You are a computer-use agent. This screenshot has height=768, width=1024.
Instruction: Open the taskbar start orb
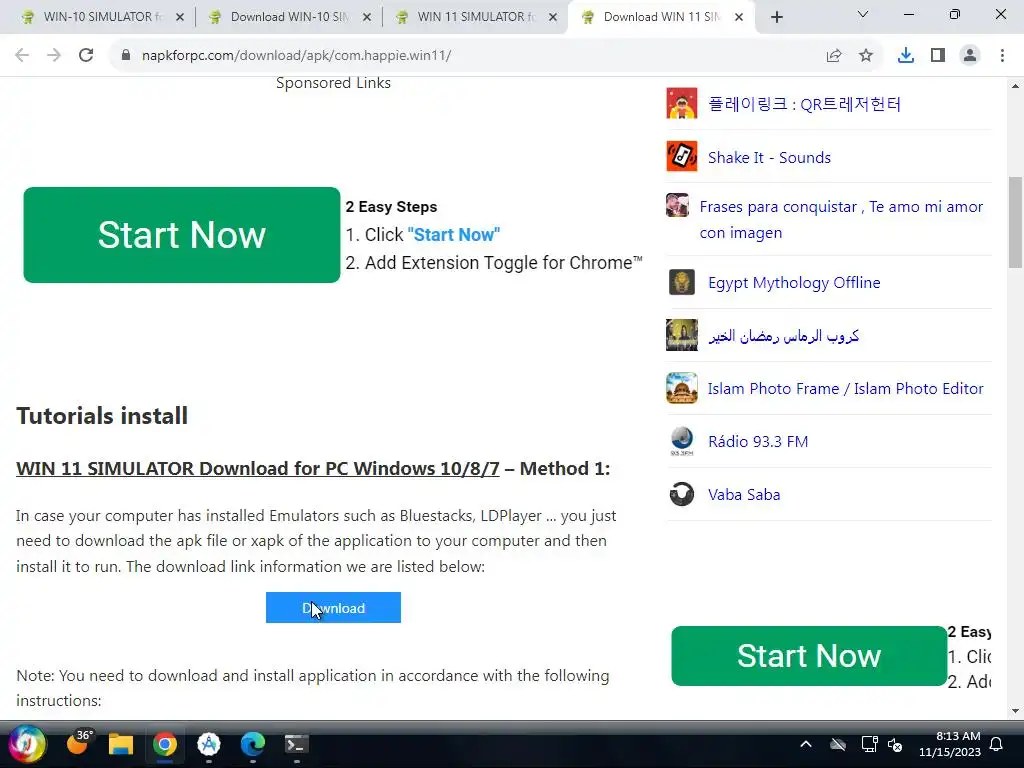point(27,744)
